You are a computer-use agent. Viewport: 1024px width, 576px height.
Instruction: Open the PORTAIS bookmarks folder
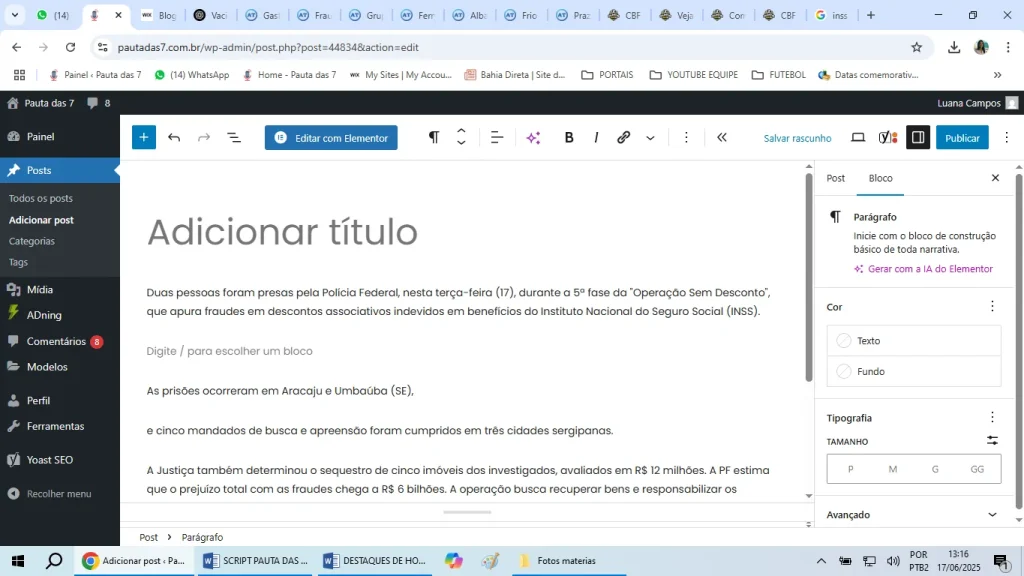[607, 75]
